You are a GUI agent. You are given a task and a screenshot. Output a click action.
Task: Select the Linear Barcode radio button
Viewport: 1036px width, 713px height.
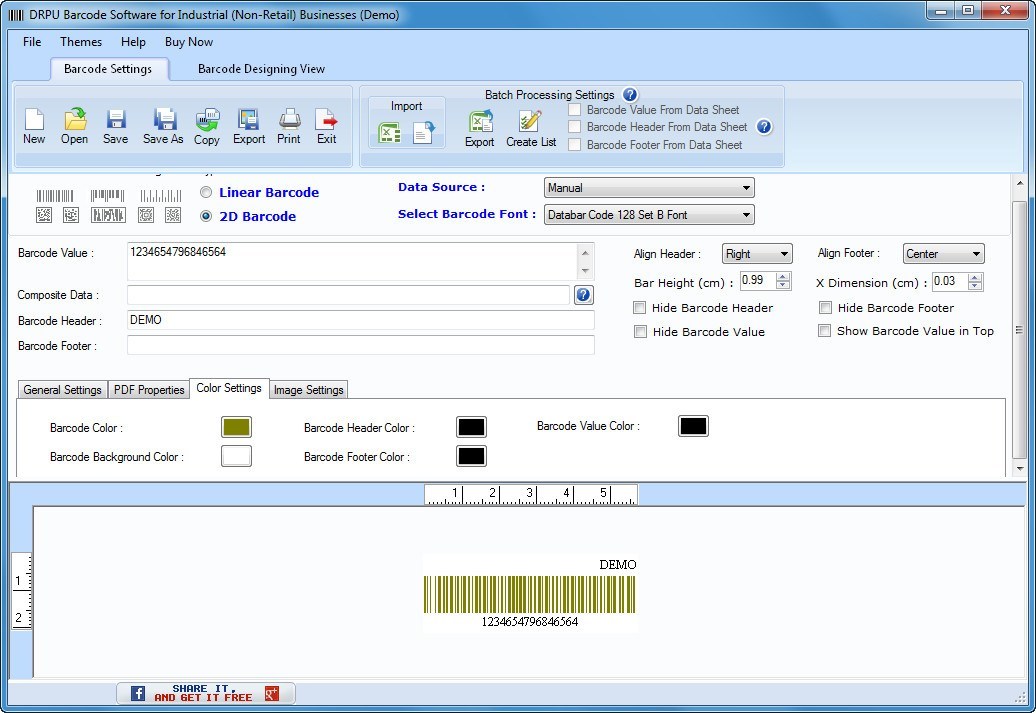pos(206,192)
